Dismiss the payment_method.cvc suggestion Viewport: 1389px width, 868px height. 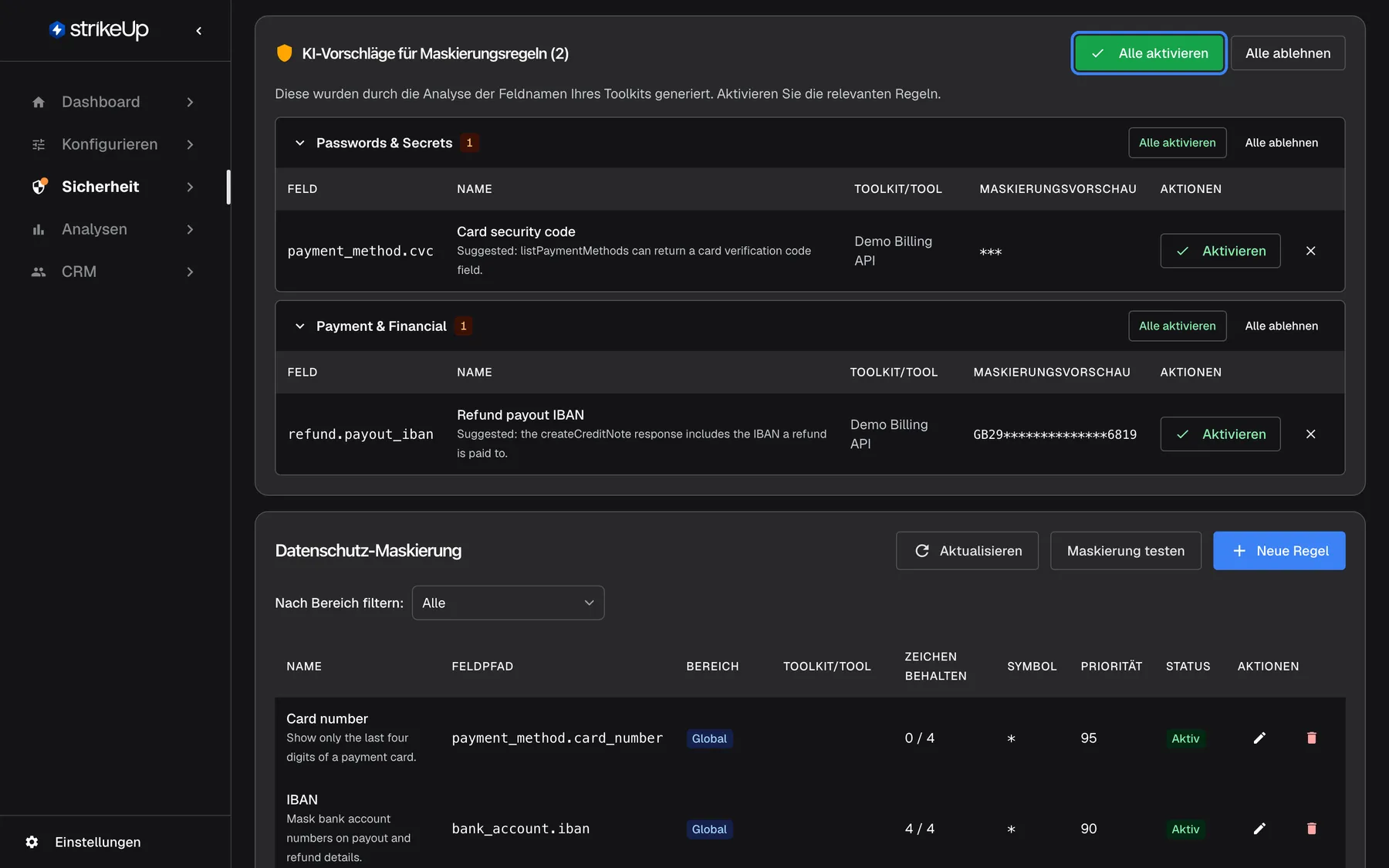pyautogui.click(x=1310, y=251)
